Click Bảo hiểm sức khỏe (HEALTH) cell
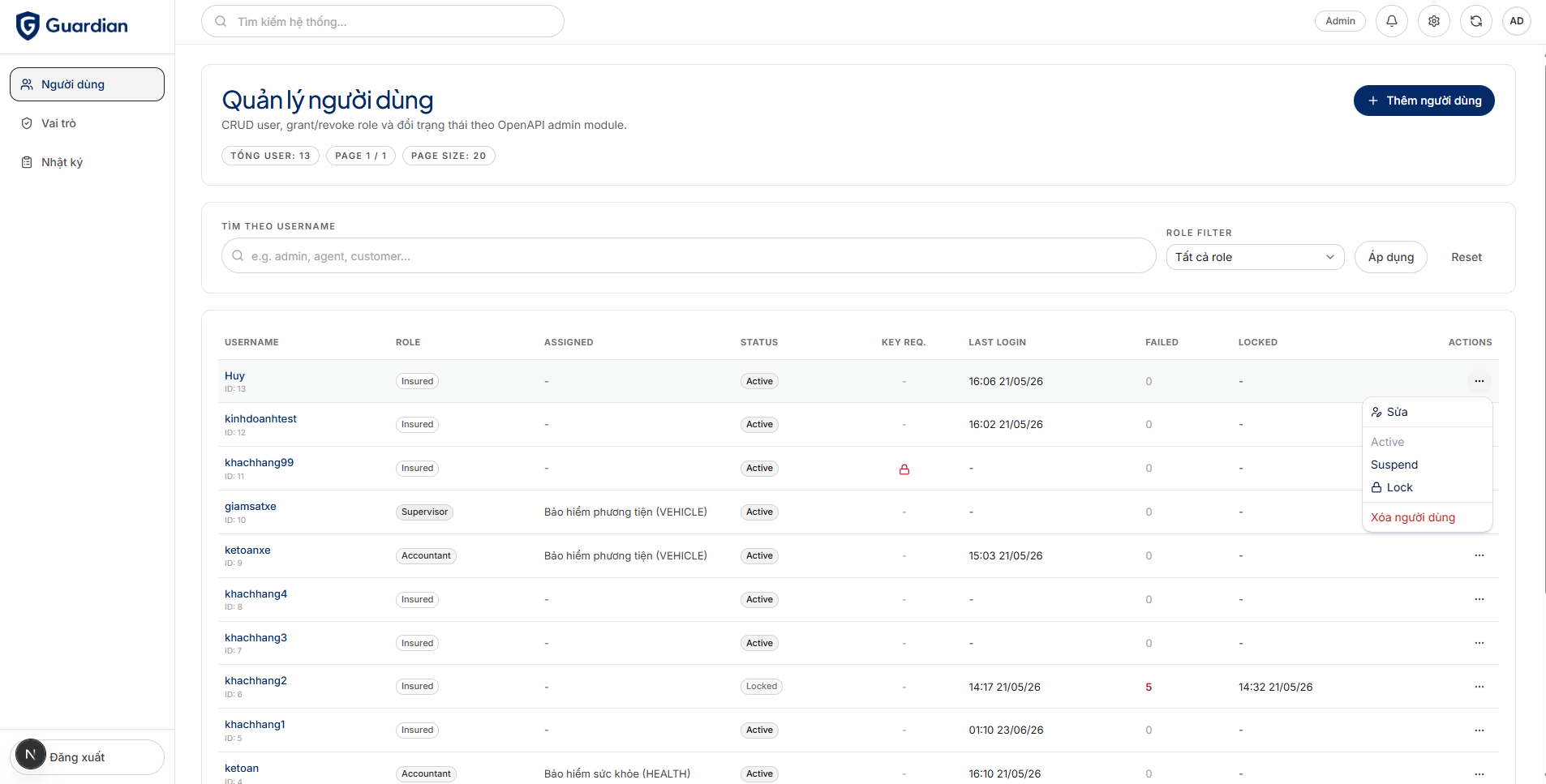 (x=617, y=773)
